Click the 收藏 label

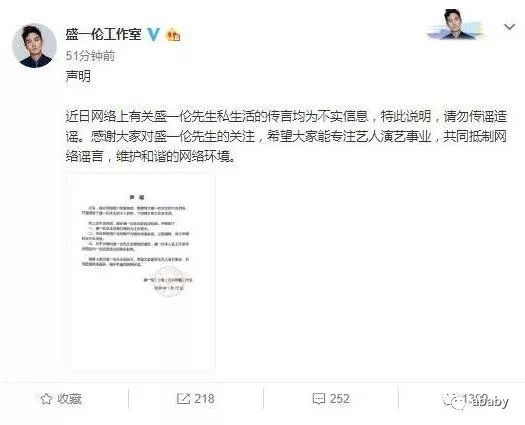pyautogui.click(x=70, y=399)
